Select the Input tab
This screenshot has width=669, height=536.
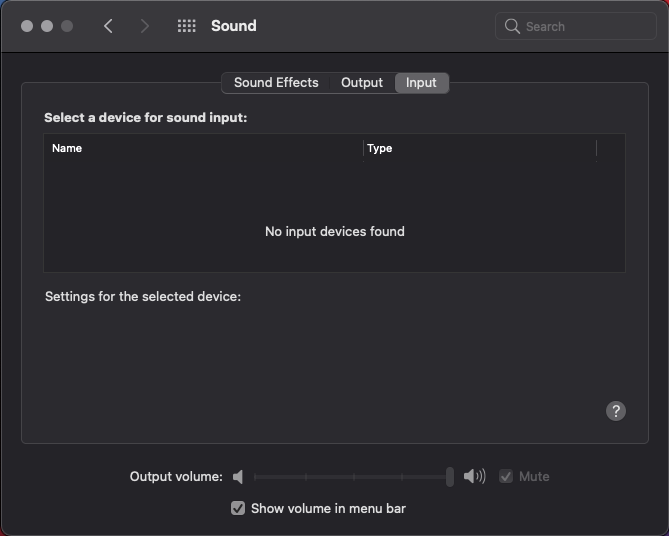(x=421, y=83)
